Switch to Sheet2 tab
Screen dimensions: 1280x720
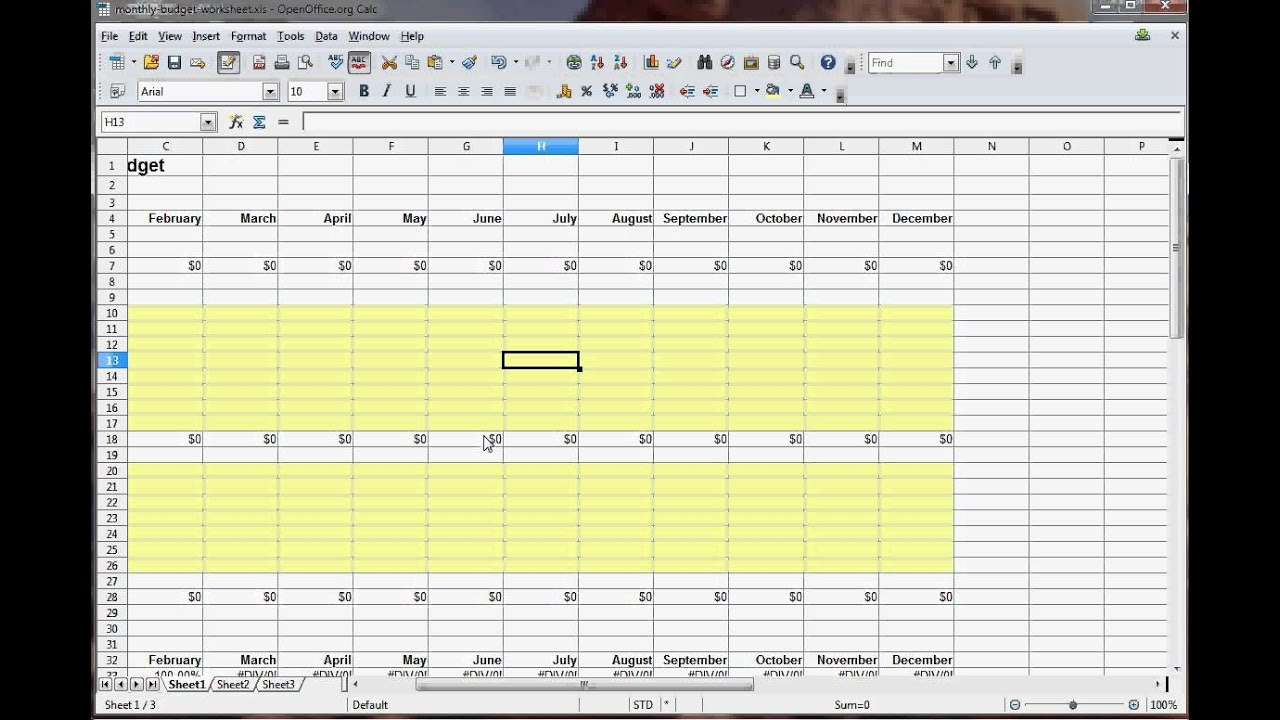pyautogui.click(x=231, y=684)
